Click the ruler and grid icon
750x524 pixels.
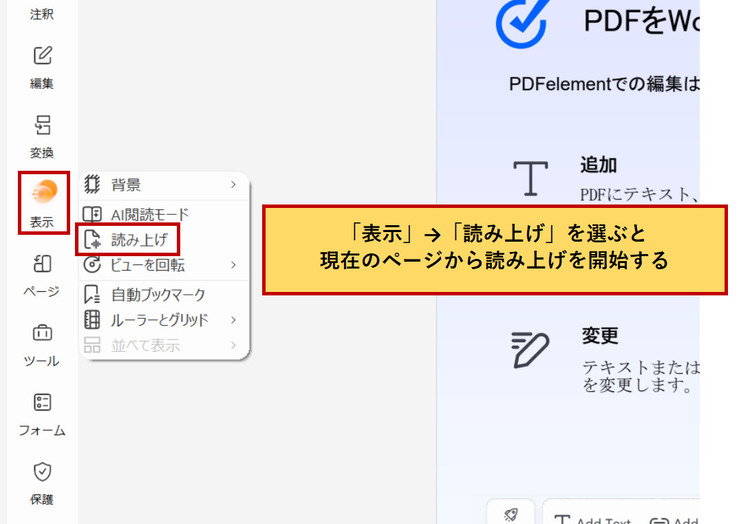coord(92,319)
